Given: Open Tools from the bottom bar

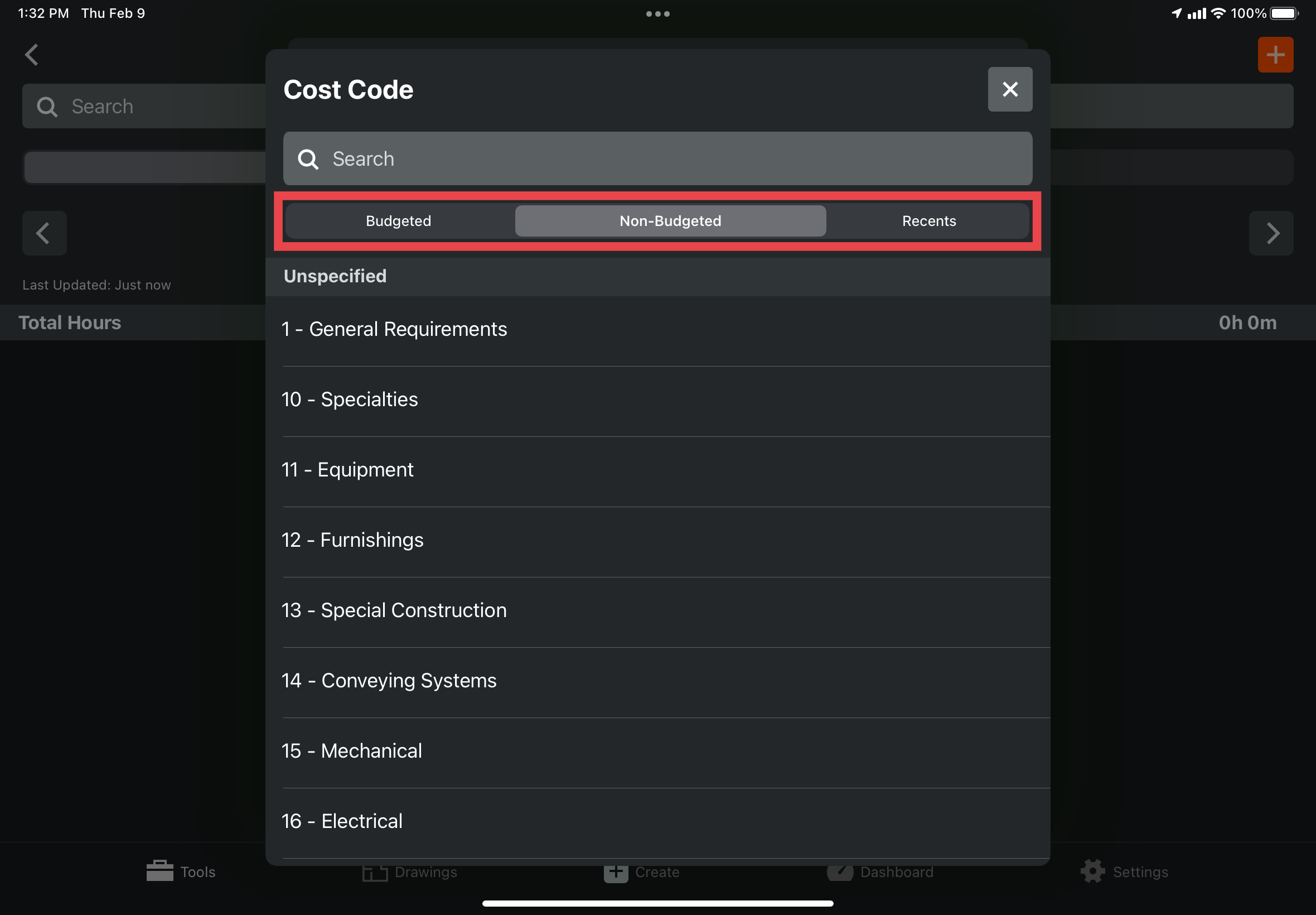Looking at the screenshot, I should [181, 871].
